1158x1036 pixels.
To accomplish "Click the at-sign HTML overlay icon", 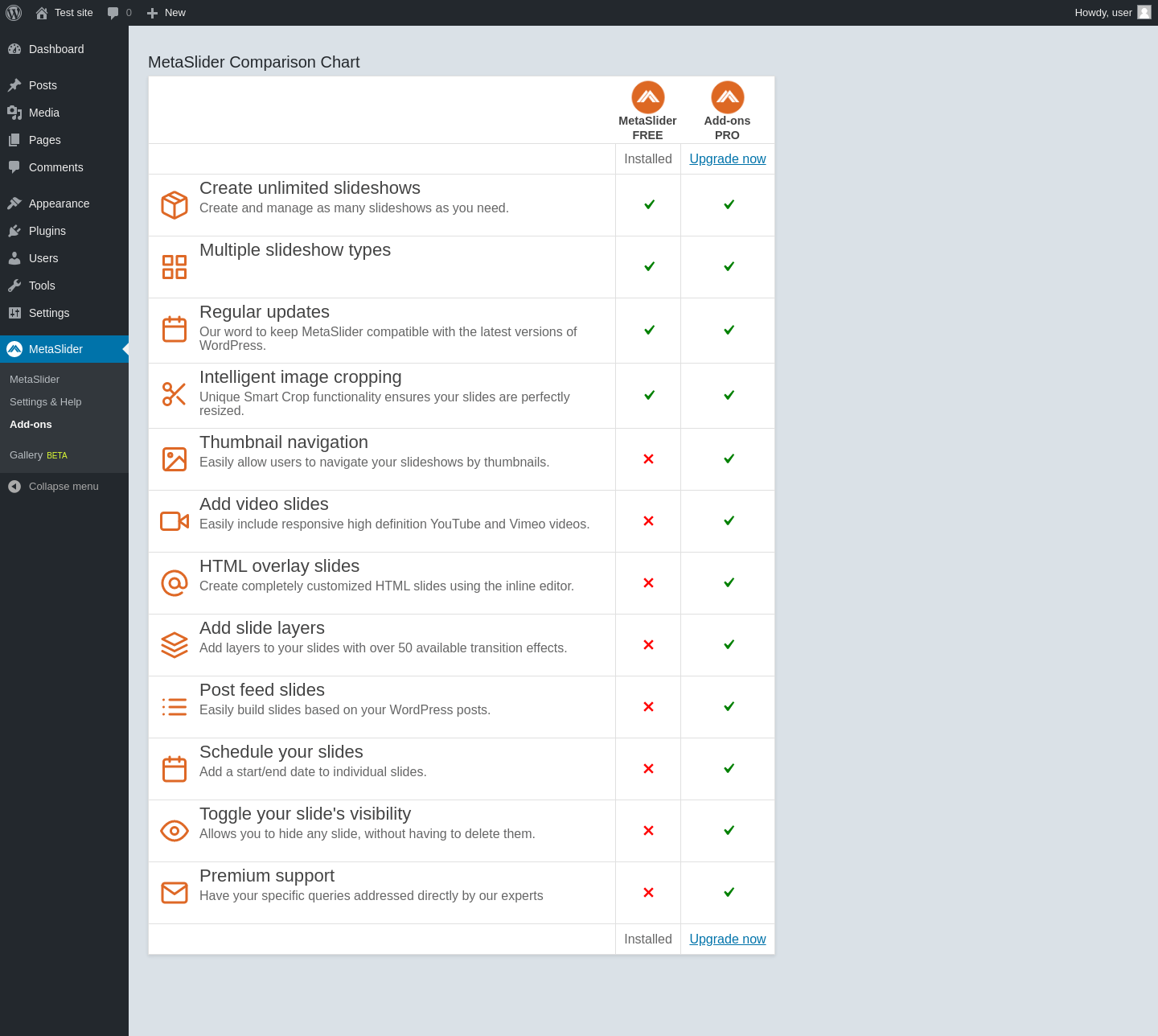I will (175, 583).
